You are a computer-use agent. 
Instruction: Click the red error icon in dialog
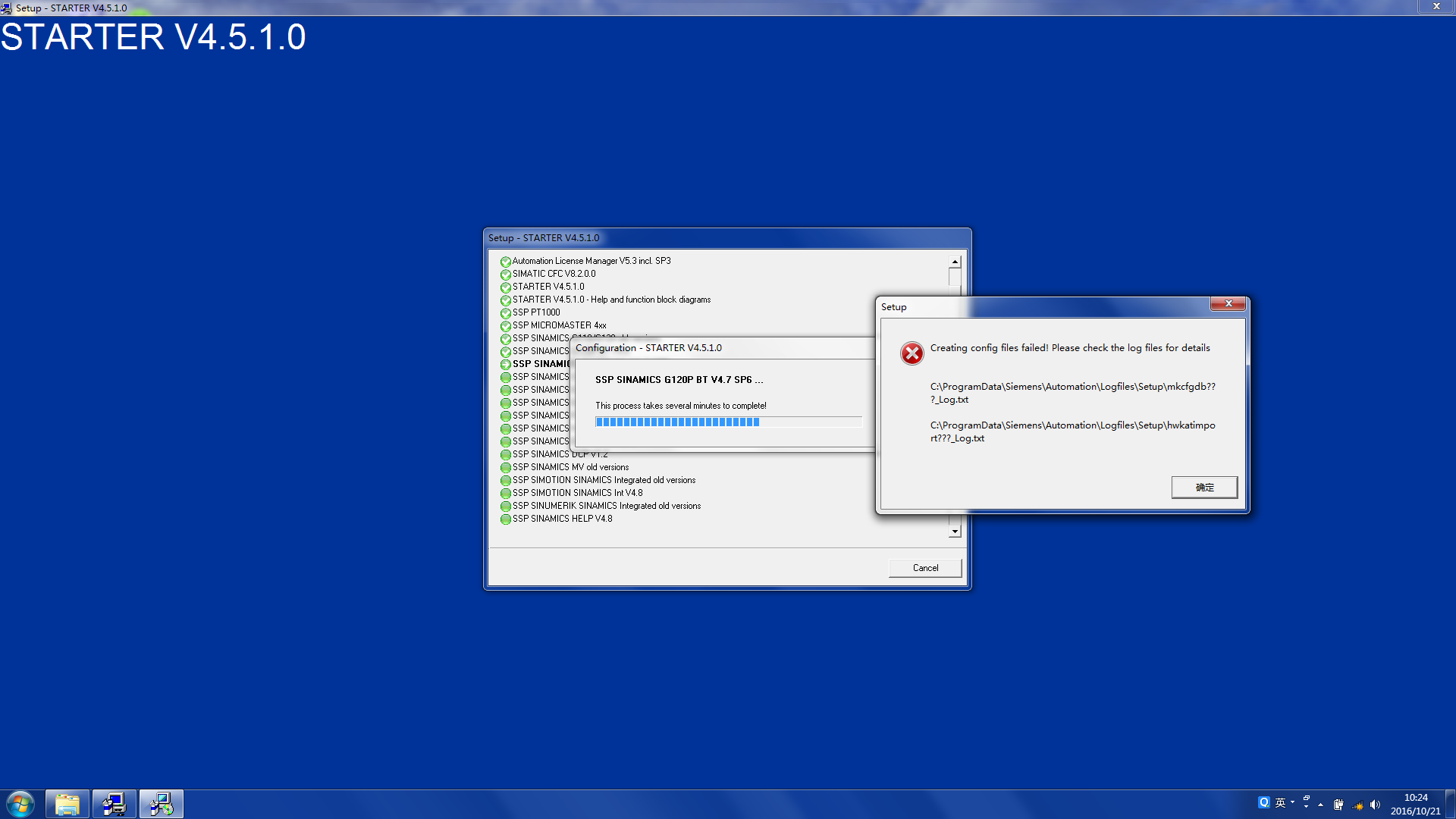pyautogui.click(x=912, y=353)
